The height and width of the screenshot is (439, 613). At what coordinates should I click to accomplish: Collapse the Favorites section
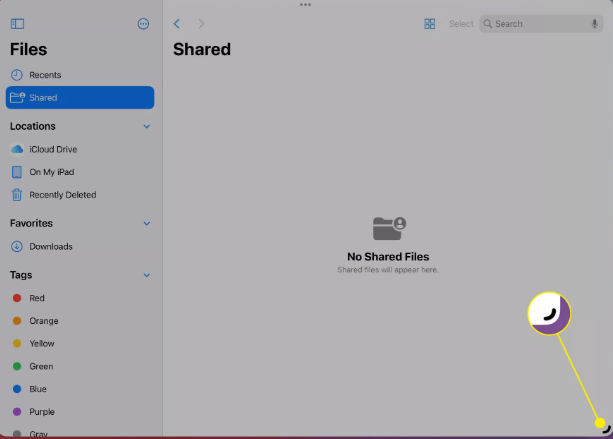click(x=147, y=223)
